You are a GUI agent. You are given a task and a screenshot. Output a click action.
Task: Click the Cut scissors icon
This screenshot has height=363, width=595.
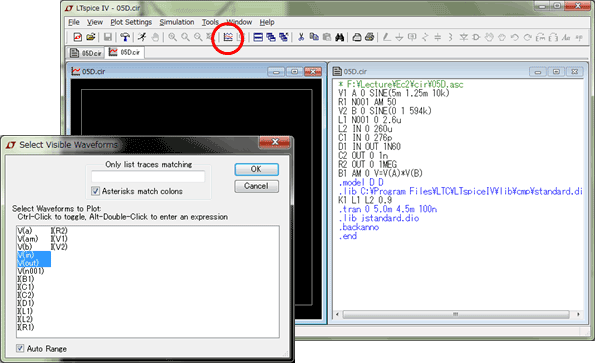pos(301,37)
